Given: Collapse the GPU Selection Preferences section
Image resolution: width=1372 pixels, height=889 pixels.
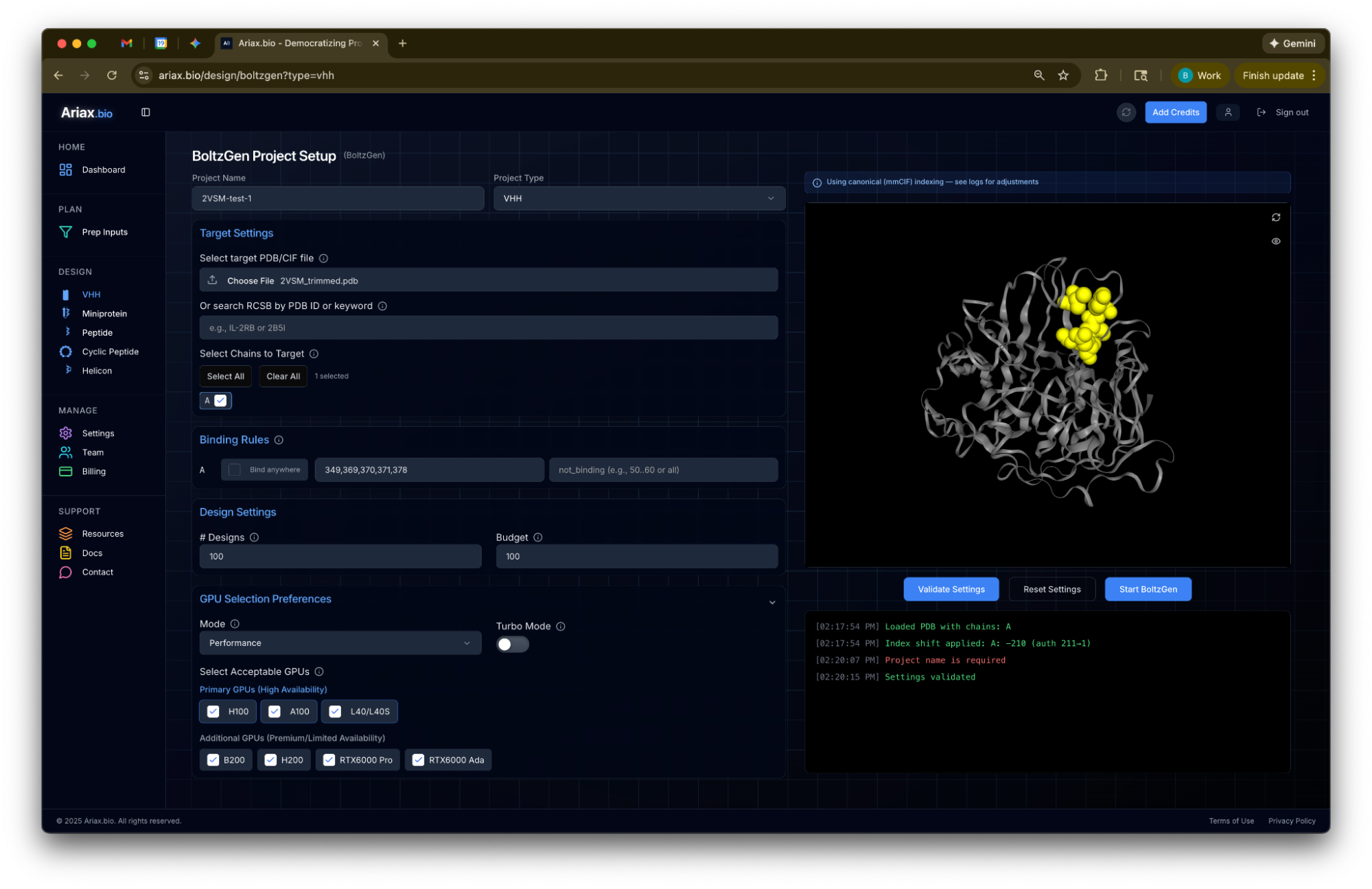Looking at the screenshot, I should coord(771,603).
